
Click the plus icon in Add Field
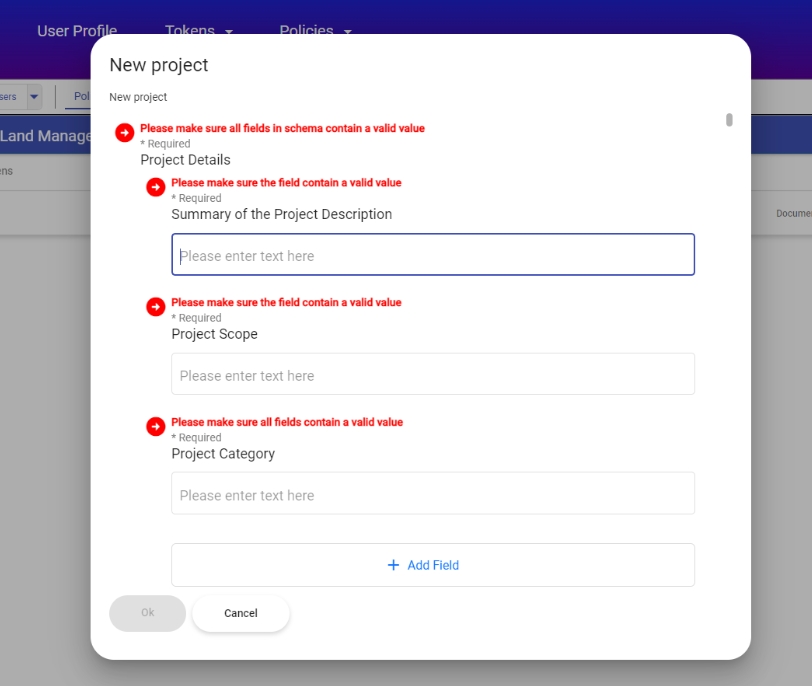(x=393, y=565)
